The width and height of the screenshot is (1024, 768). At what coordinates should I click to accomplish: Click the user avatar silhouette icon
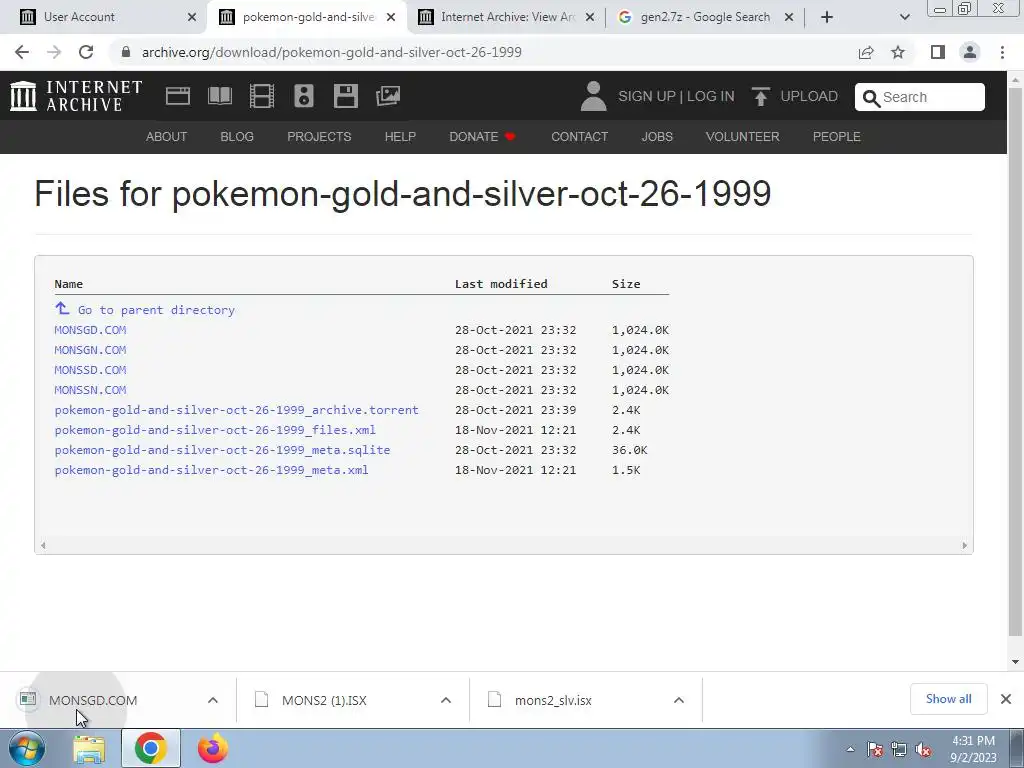coord(593,96)
